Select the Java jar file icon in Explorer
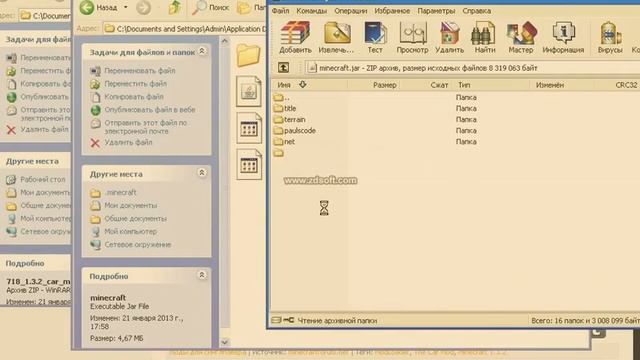This screenshot has height=360, width=640. pos(249,91)
